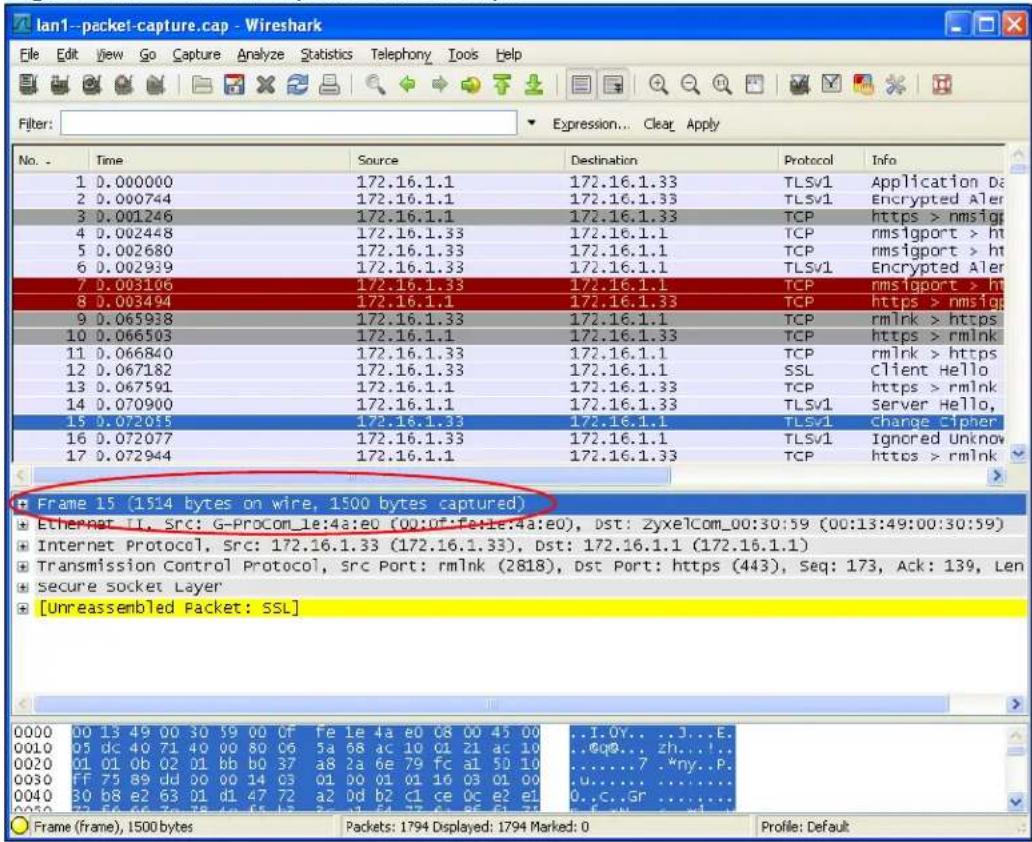The height and width of the screenshot is (842, 1032).
Task: Expand the Internet Protocol tree node
Action: (22, 546)
